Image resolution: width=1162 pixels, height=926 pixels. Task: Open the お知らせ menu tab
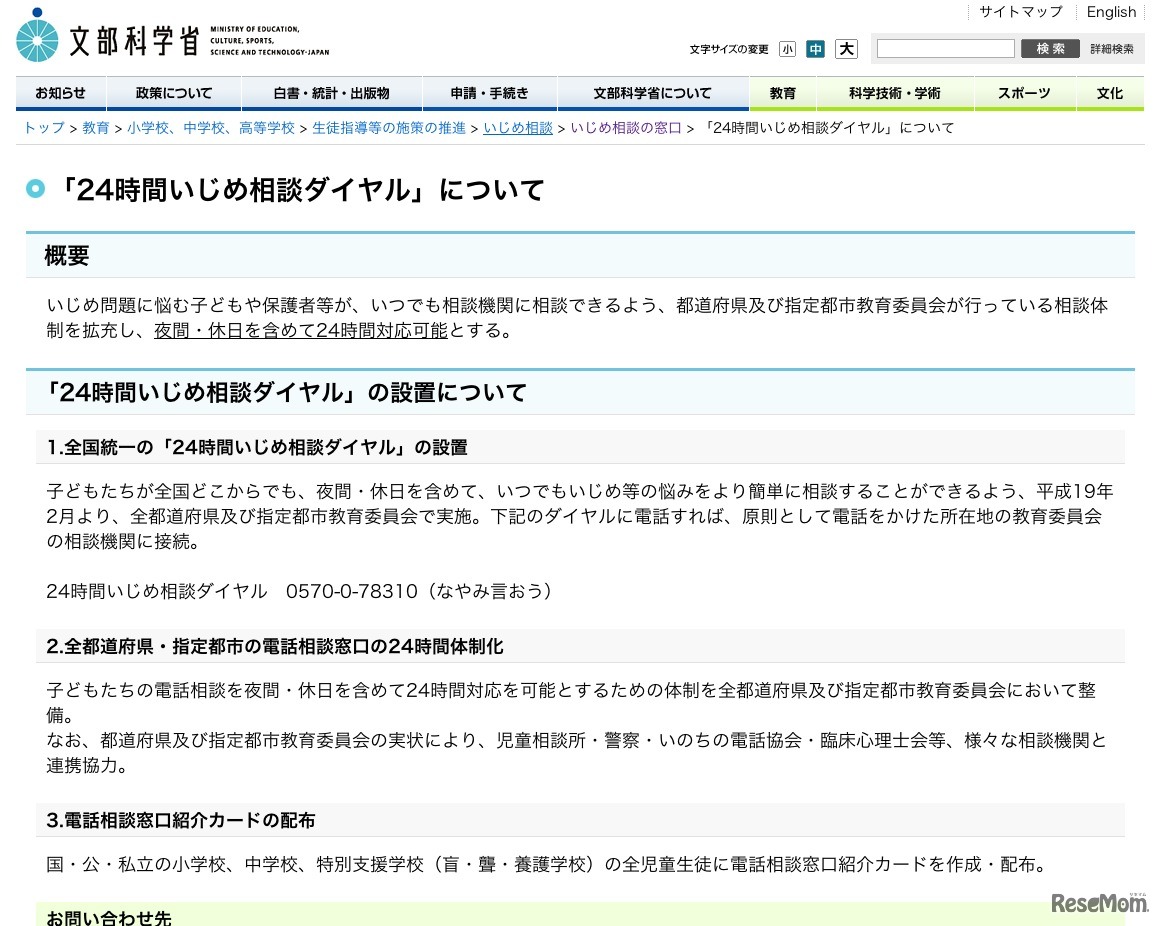[60, 93]
